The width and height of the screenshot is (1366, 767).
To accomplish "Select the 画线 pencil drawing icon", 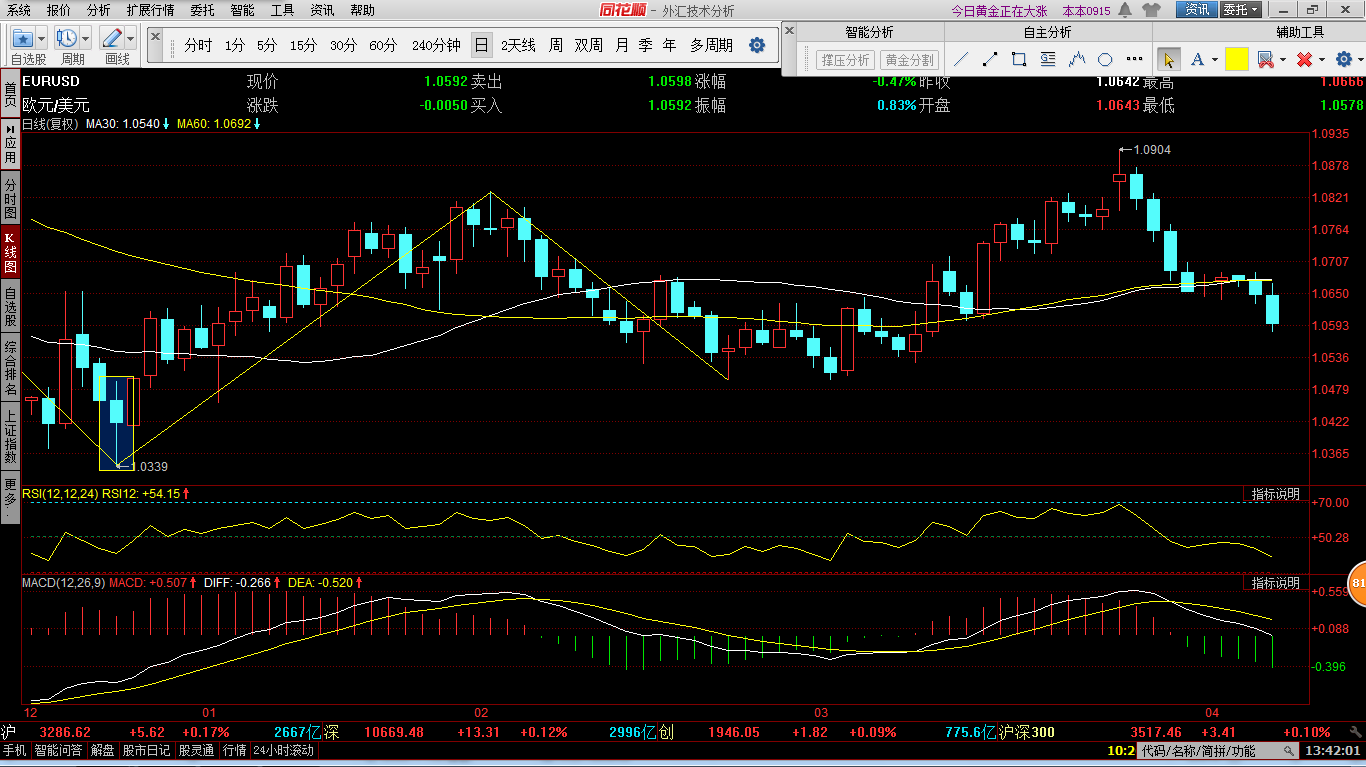I will coord(112,39).
